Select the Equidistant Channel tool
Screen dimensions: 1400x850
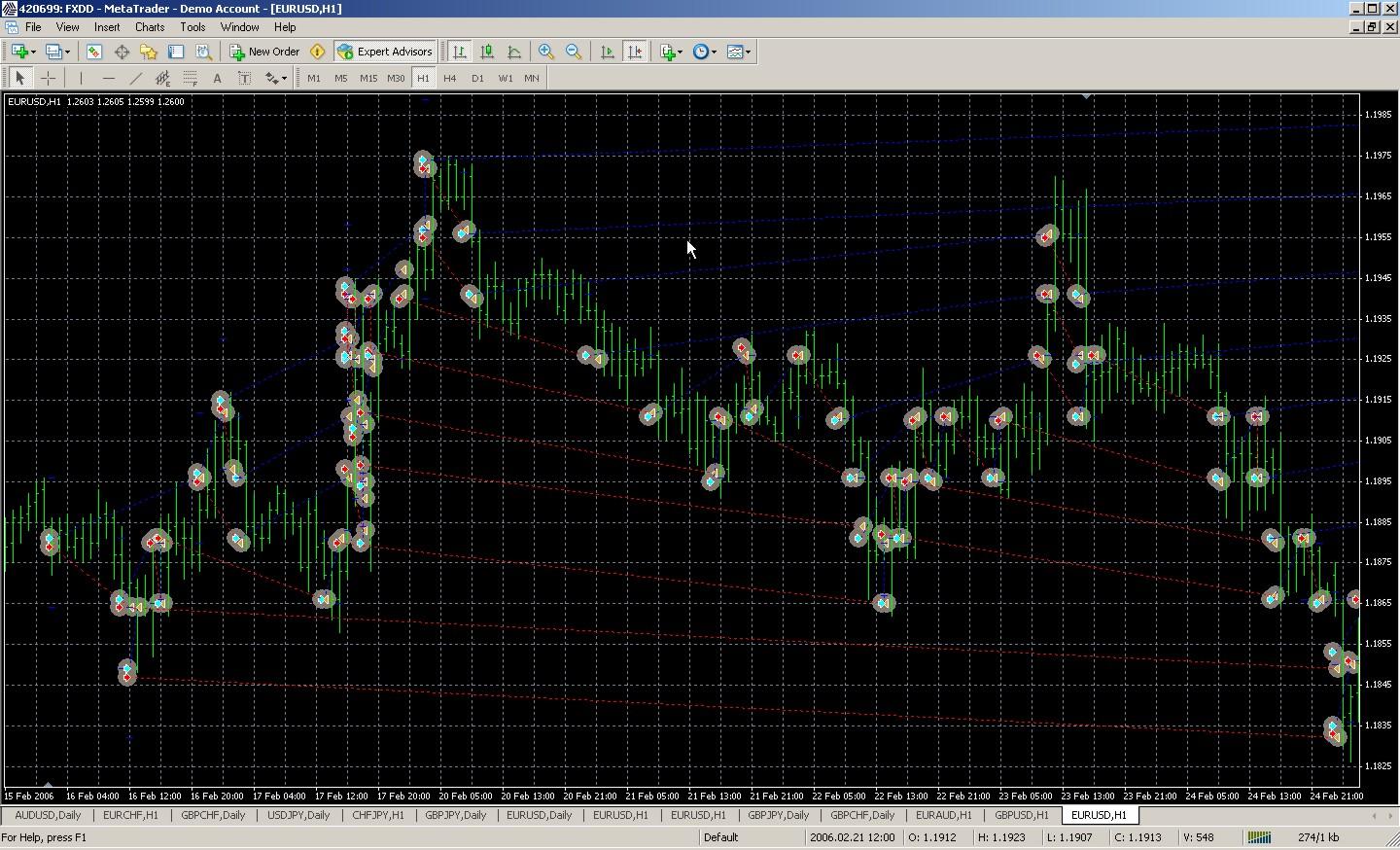(162, 78)
